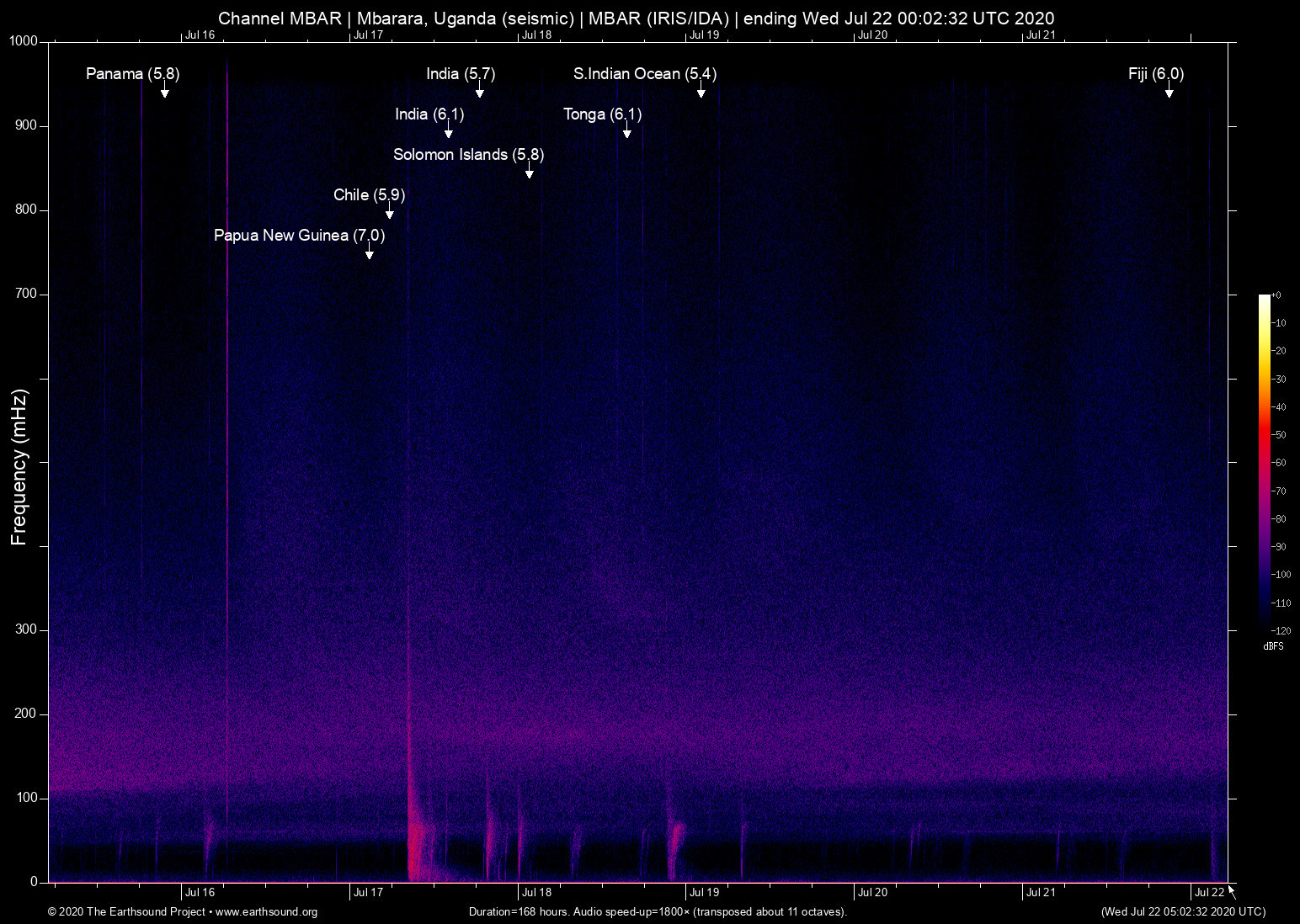This screenshot has width=1300, height=924.
Task: Click the arrow marker below Panama (5.8)
Action: click(165, 92)
